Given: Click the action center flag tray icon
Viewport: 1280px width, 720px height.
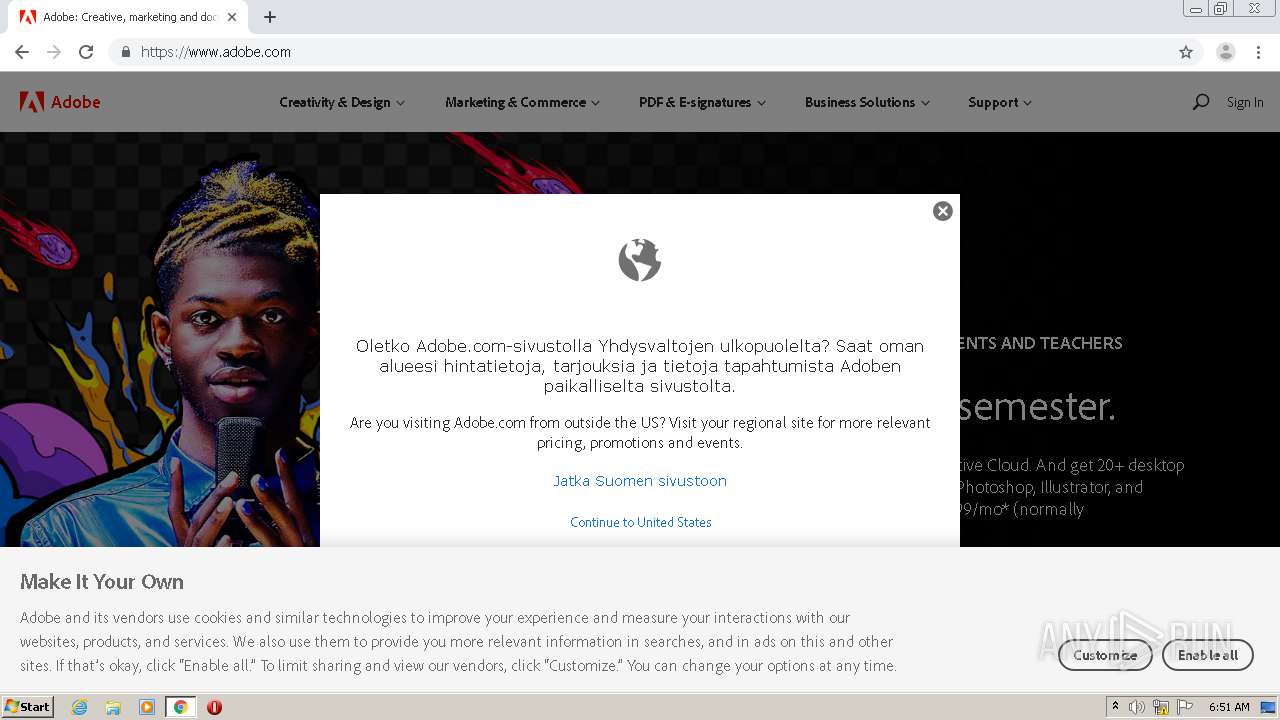Looking at the screenshot, I should (x=1185, y=707).
